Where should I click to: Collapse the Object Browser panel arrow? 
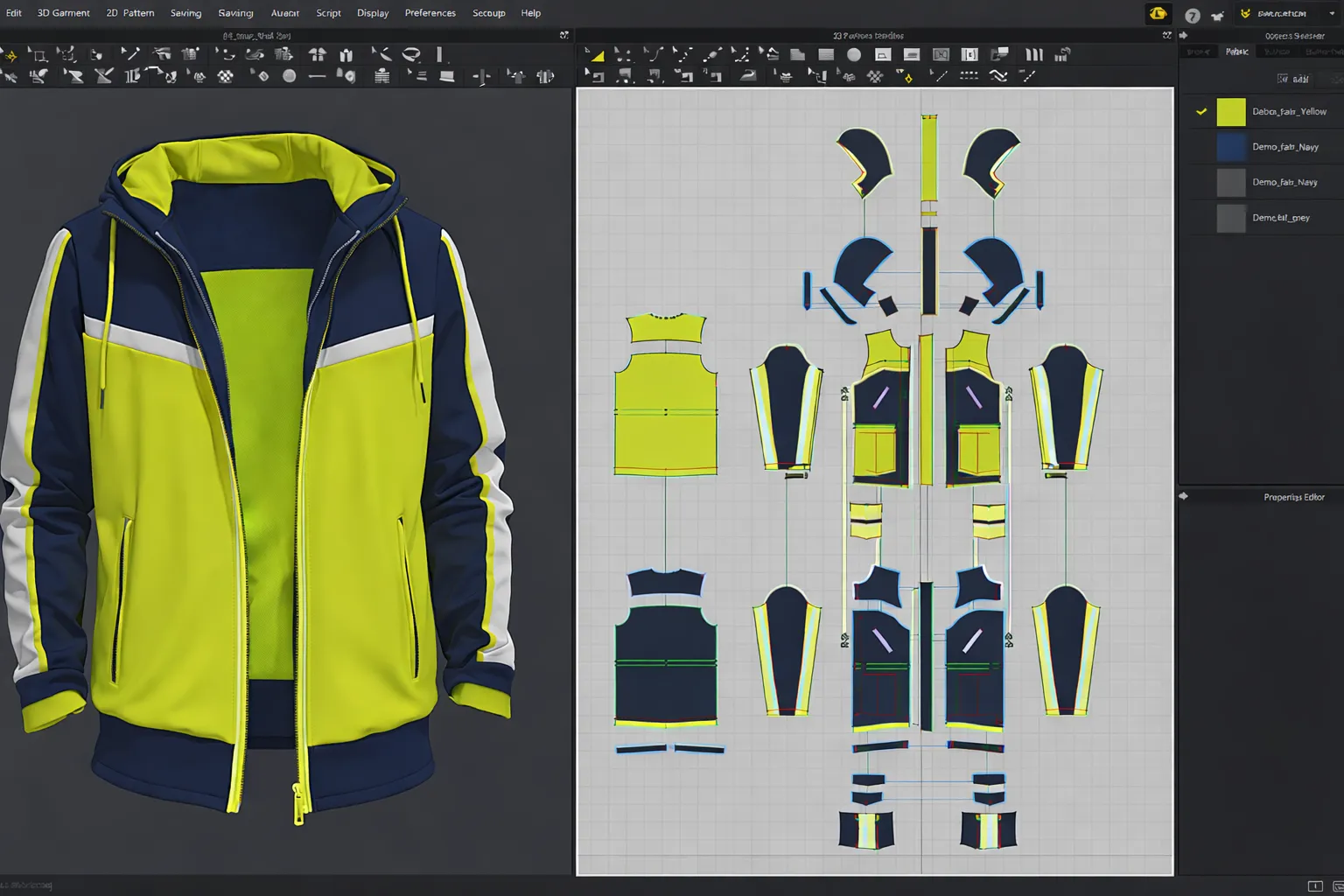point(1184,36)
